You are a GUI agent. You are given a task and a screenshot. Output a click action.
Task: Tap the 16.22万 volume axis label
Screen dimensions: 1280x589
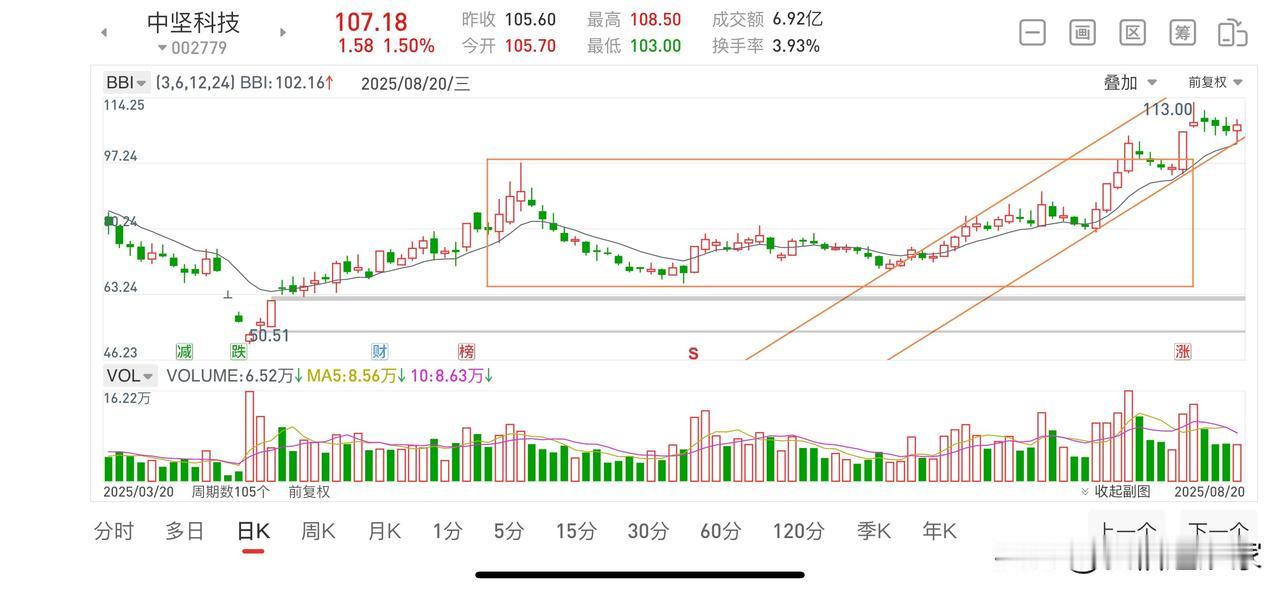[x=128, y=398]
